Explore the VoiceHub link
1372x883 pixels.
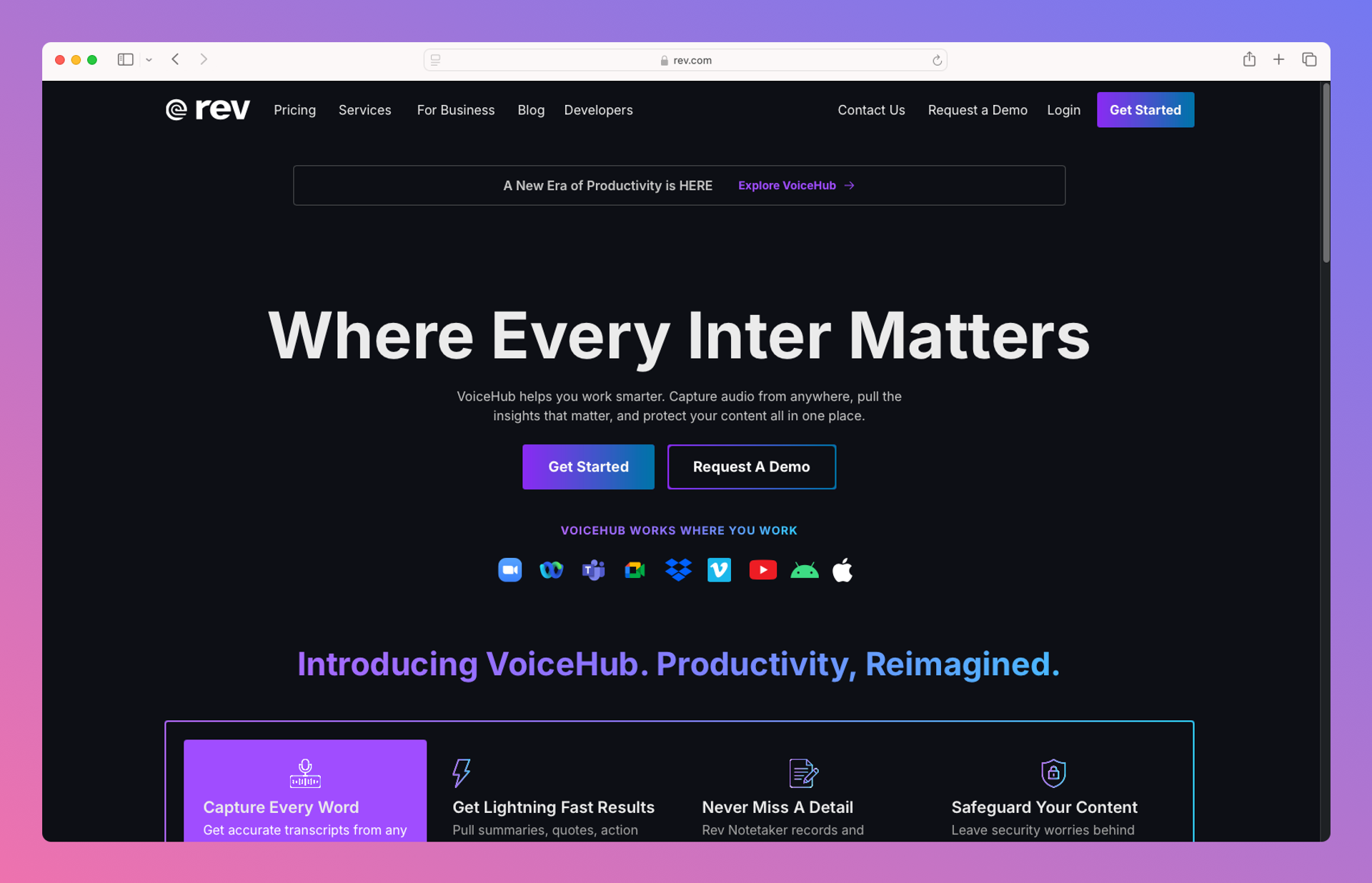tap(795, 185)
